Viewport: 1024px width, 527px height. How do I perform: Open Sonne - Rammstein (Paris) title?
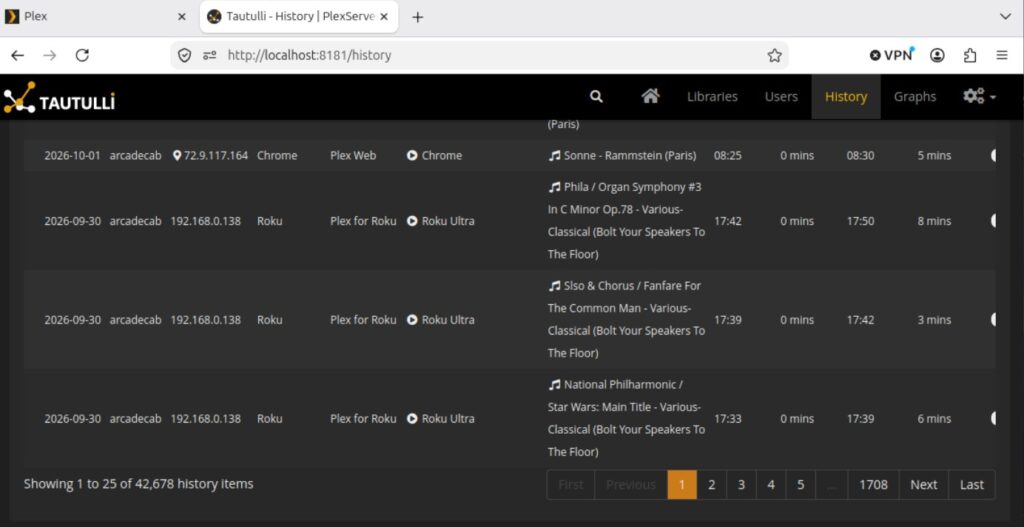(630, 155)
